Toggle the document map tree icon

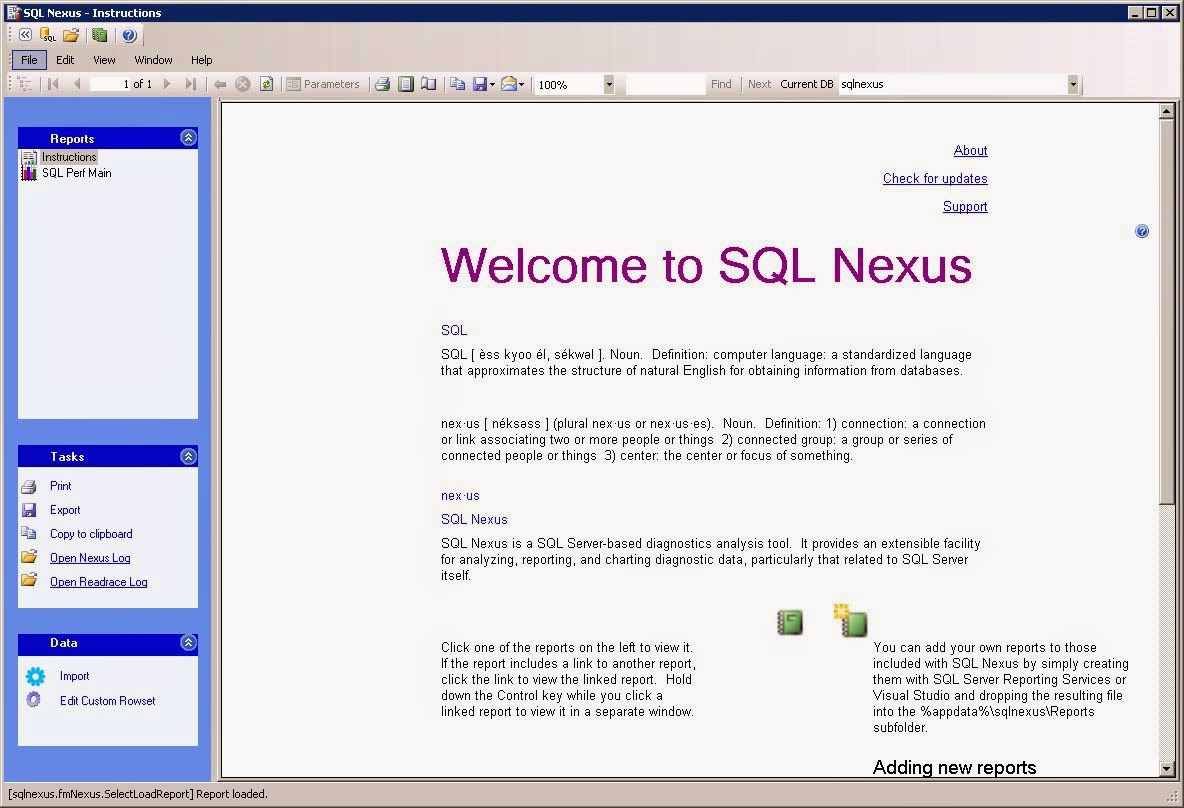coord(25,84)
